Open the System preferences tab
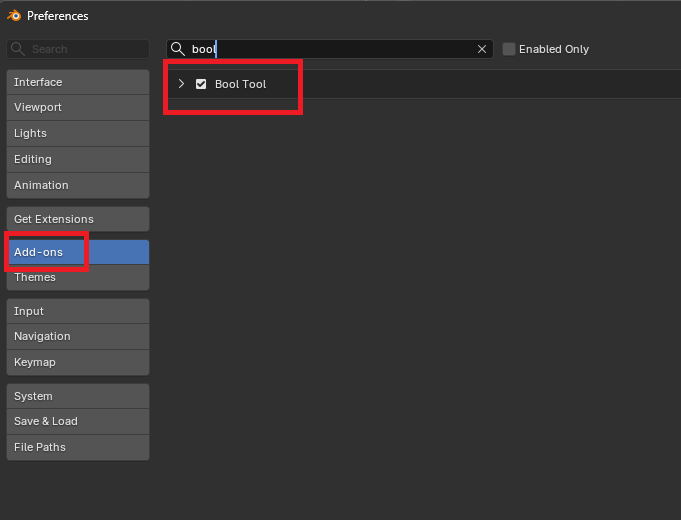 (78, 396)
